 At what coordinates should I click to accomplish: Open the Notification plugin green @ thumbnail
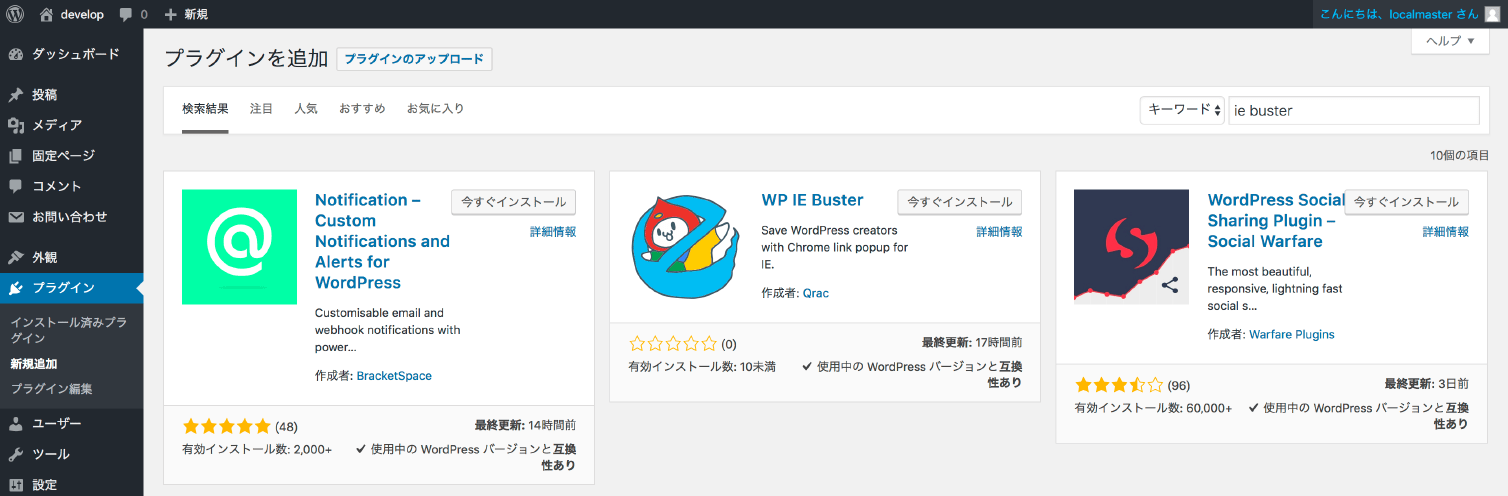pyautogui.click(x=239, y=247)
